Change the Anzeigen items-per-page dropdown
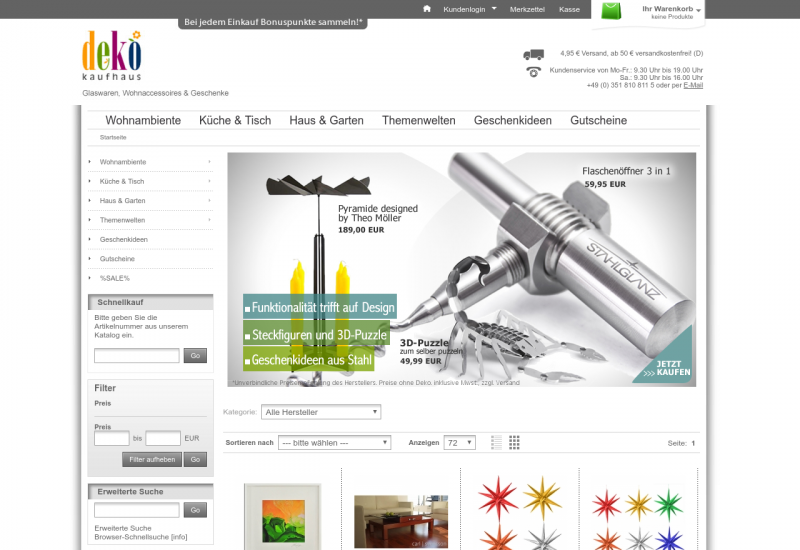Image resolution: width=800 pixels, height=550 pixels. [x=459, y=442]
